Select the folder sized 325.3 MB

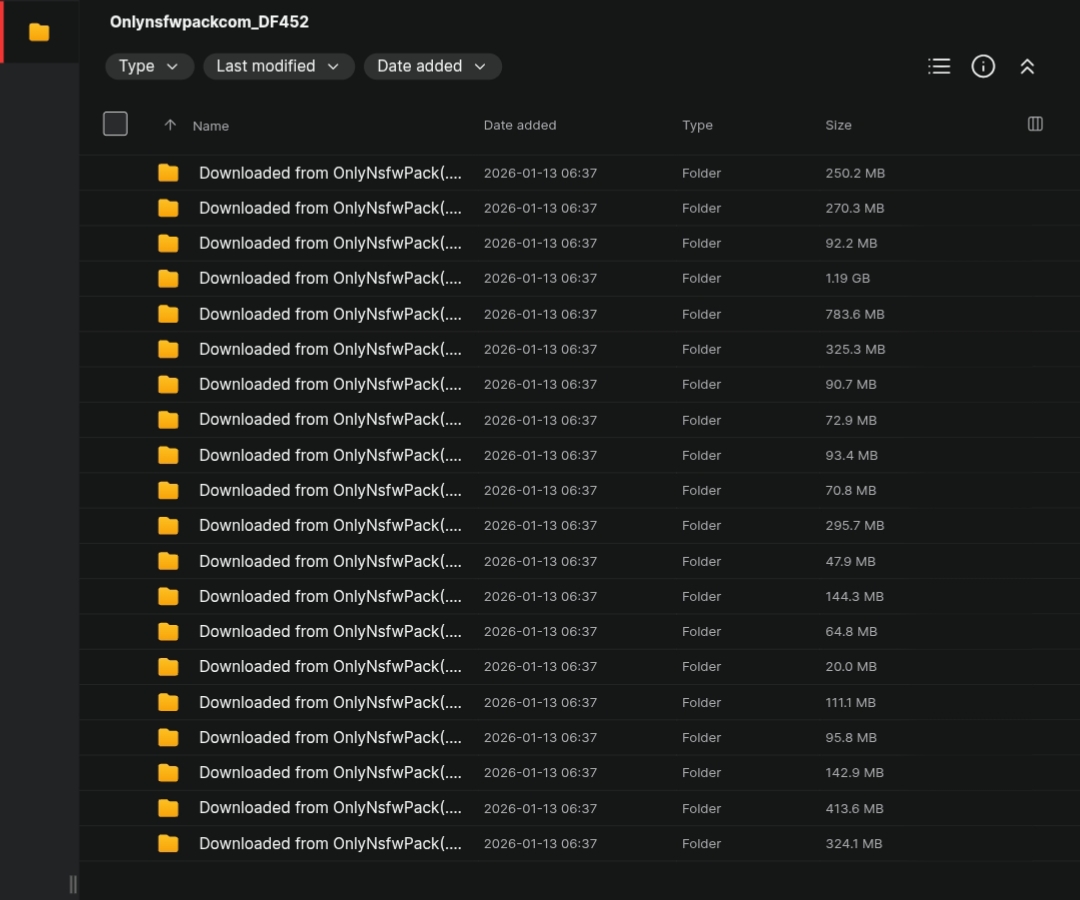[x=579, y=349]
